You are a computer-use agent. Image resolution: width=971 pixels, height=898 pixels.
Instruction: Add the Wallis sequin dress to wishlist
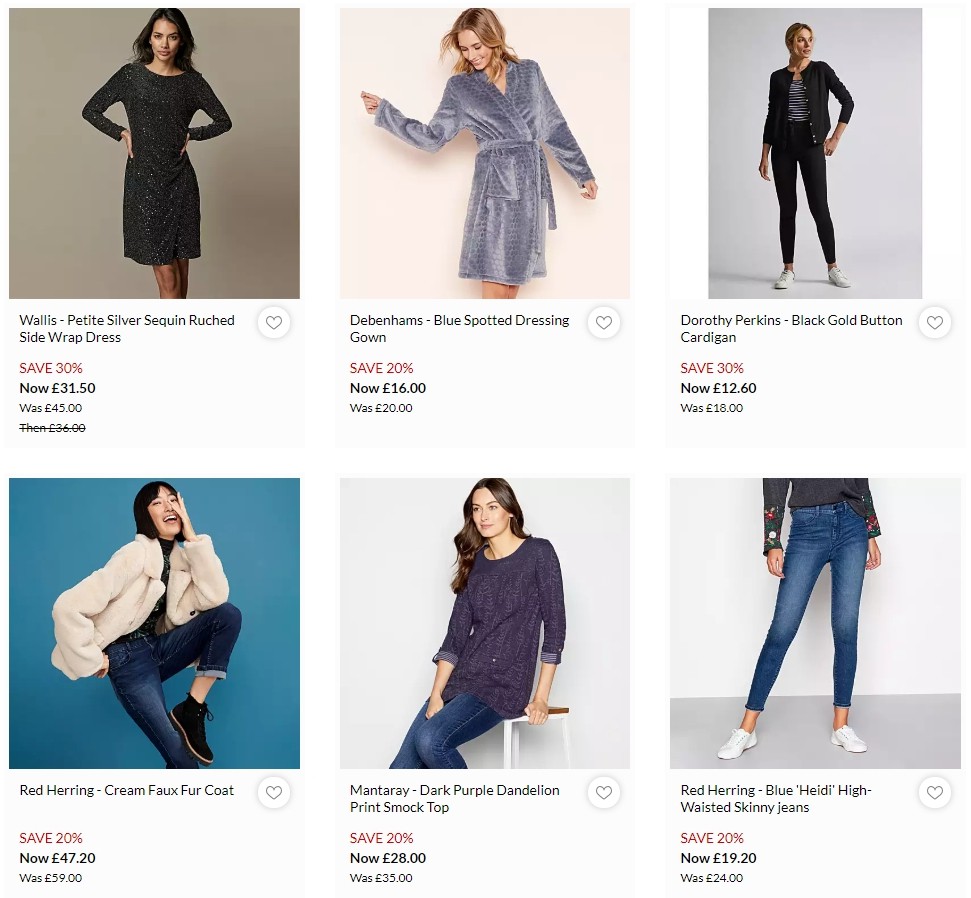click(x=274, y=323)
